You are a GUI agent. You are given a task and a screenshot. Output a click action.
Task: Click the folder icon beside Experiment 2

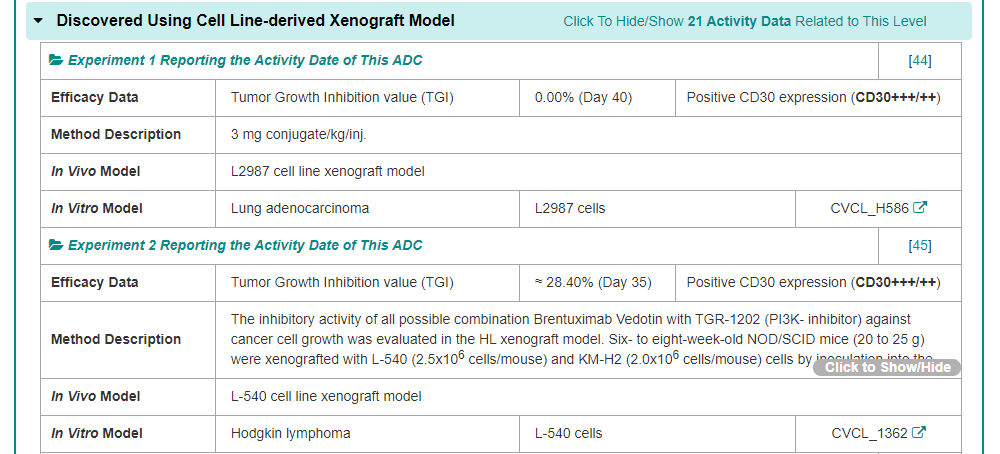tap(57, 246)
